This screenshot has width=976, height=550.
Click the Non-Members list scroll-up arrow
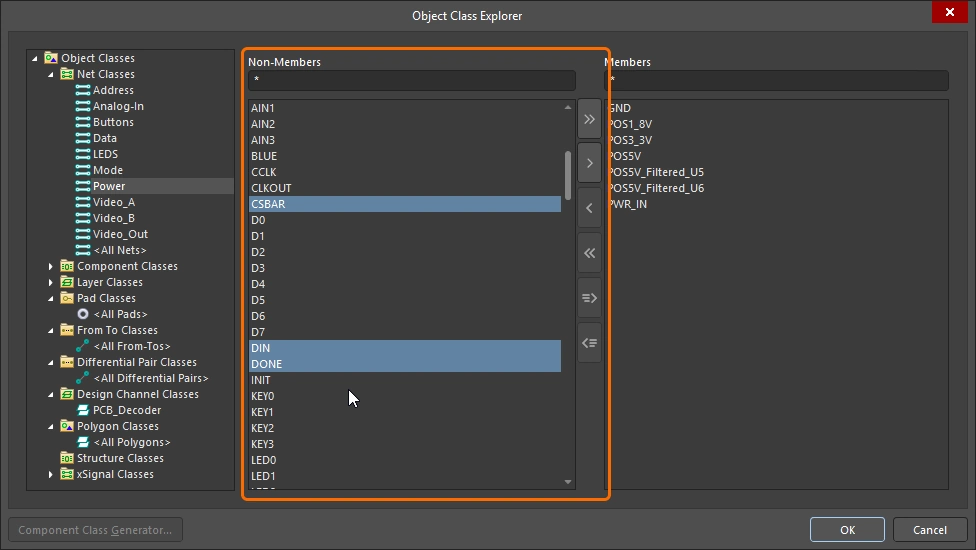[568, 108]
